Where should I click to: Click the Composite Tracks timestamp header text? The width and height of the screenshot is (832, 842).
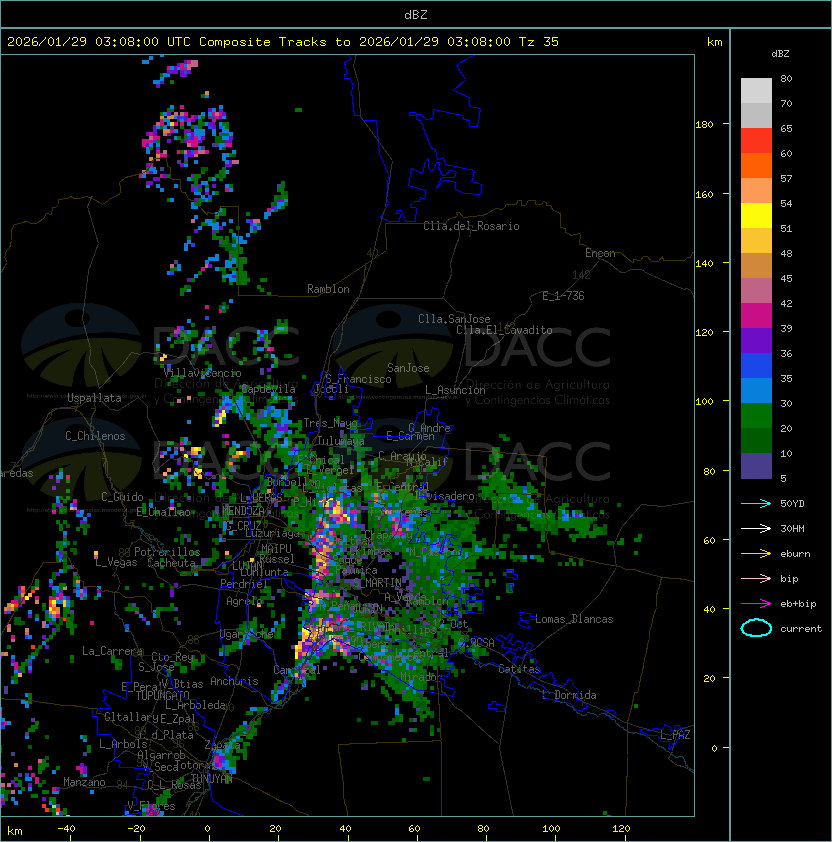[283, 42]
